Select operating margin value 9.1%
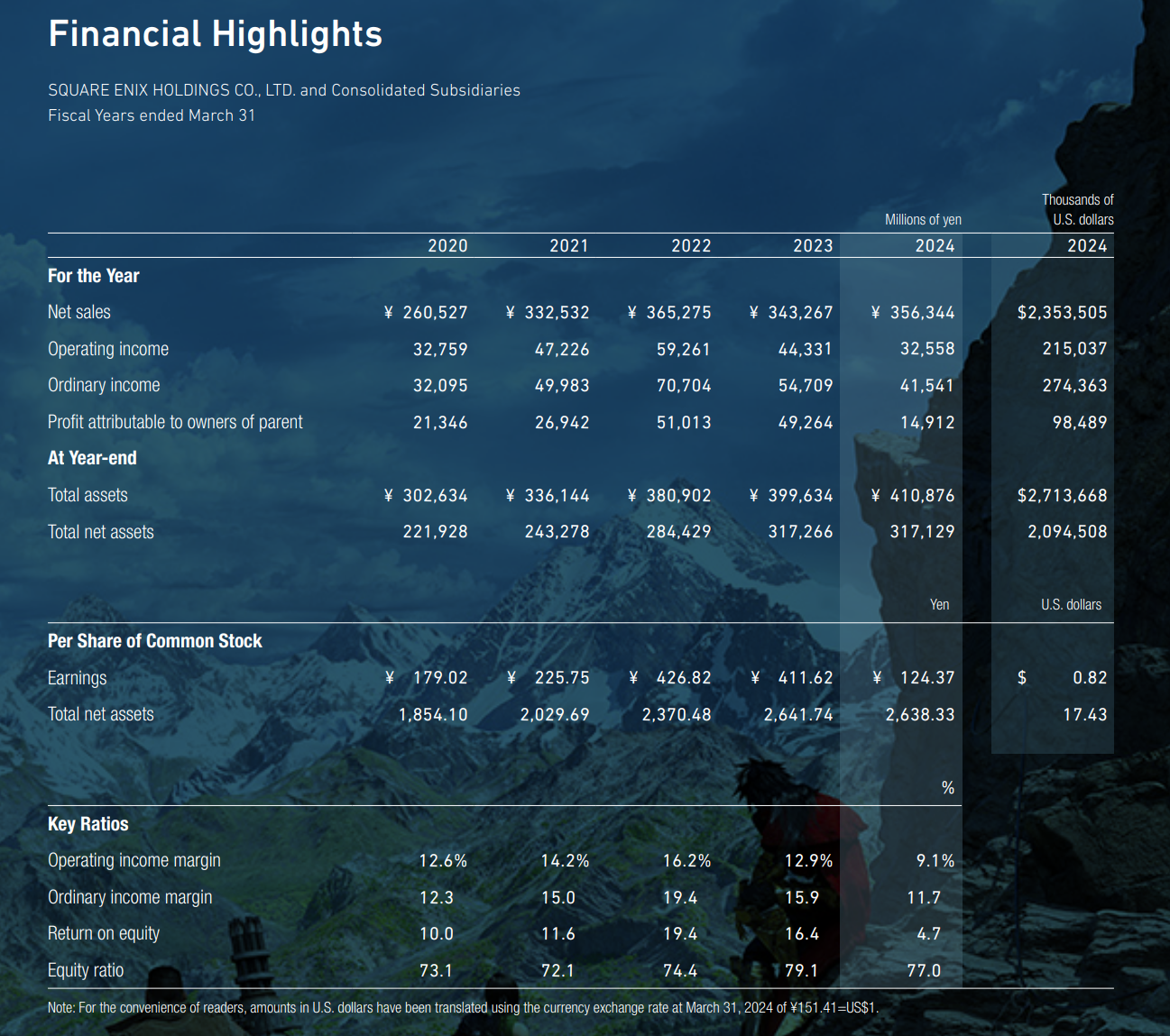The width and height of the screenshot is (1170, 1036). click(x=935, y=860)
